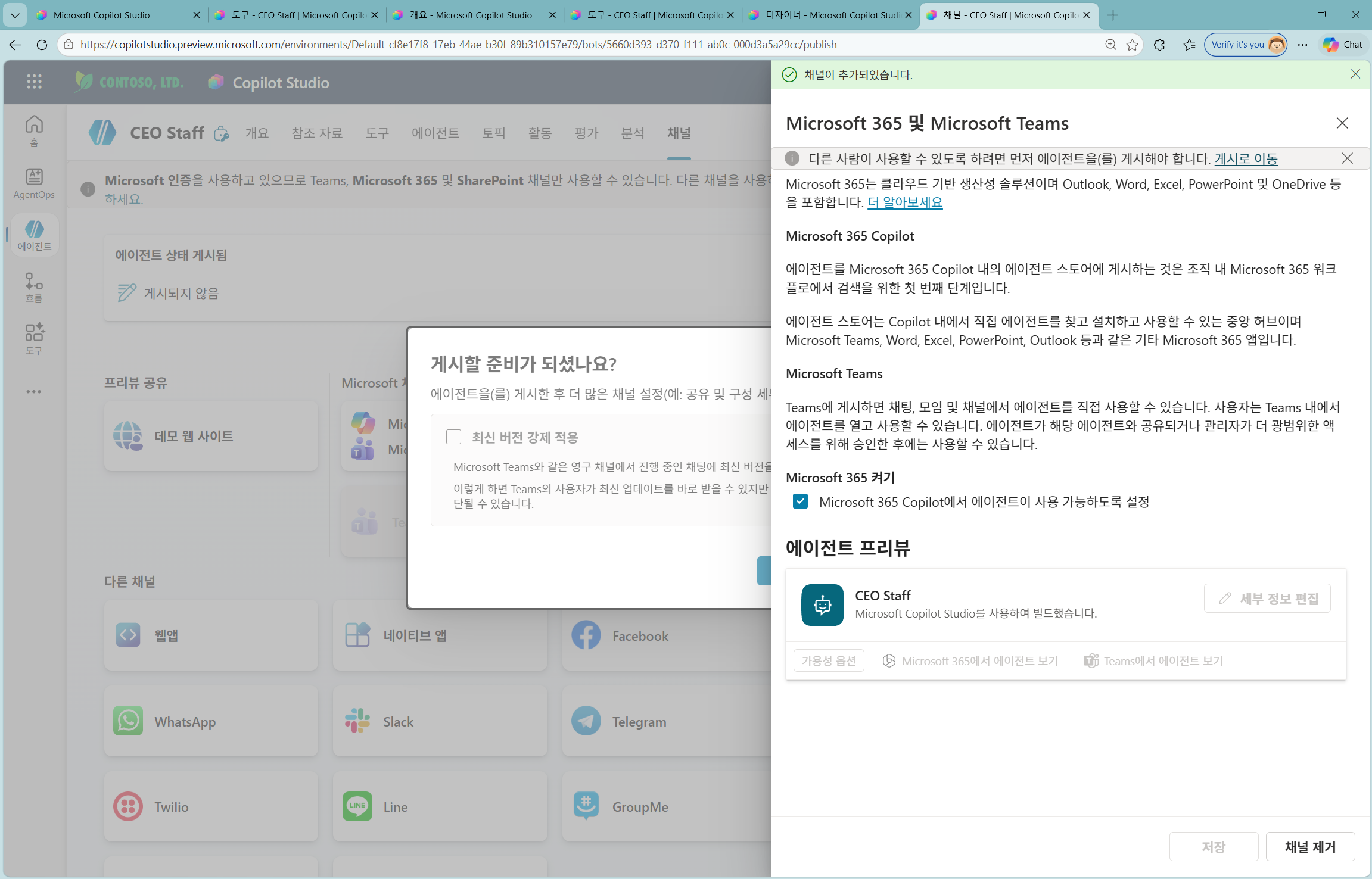Screen dimensions: 1372x879
Task: Open browser zoom magnifier icon in address bar
Action: pyautogui.click(x=1110, y=45)
